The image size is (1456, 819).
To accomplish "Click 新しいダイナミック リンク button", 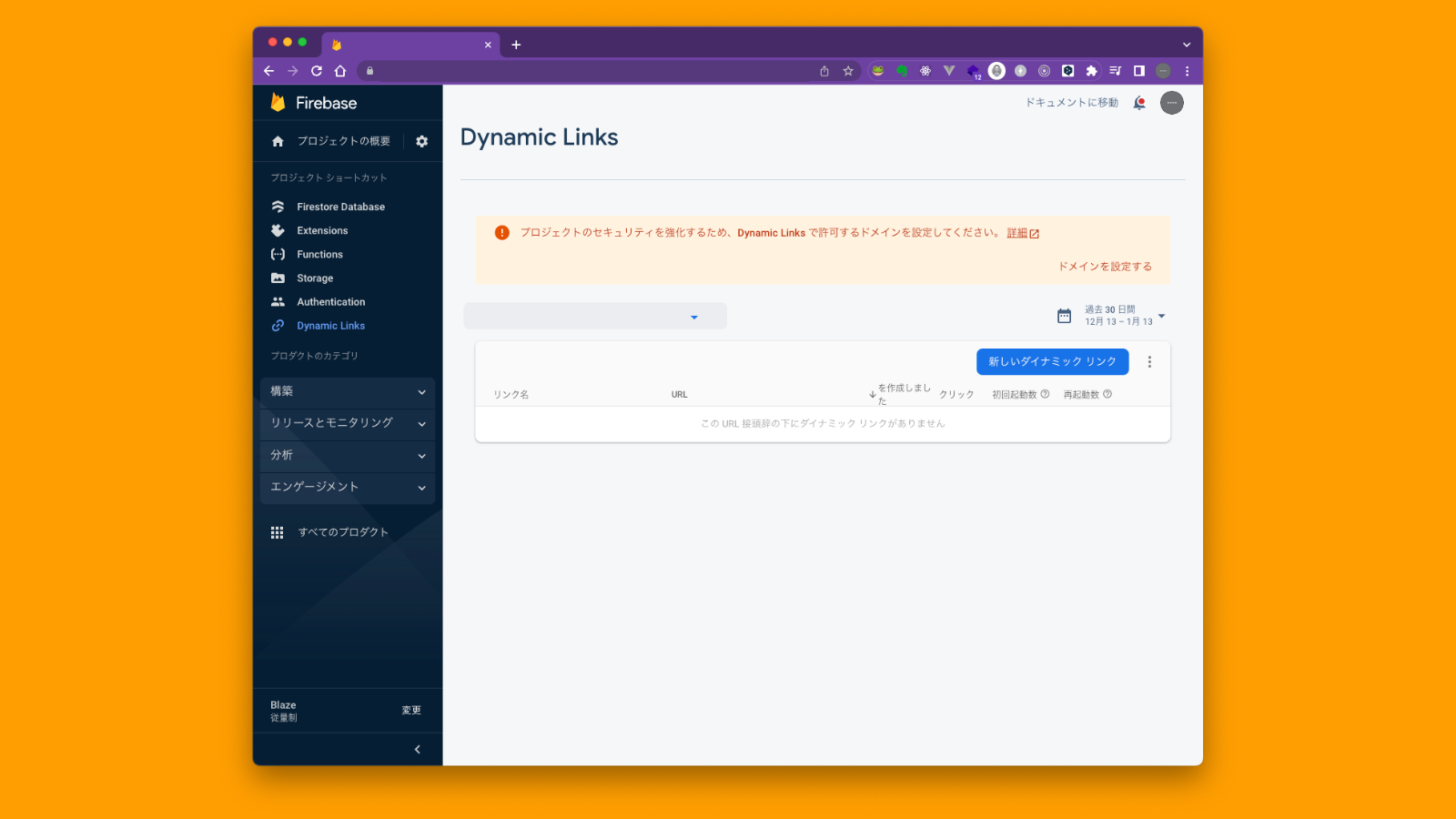I will tap(1053, 361).
